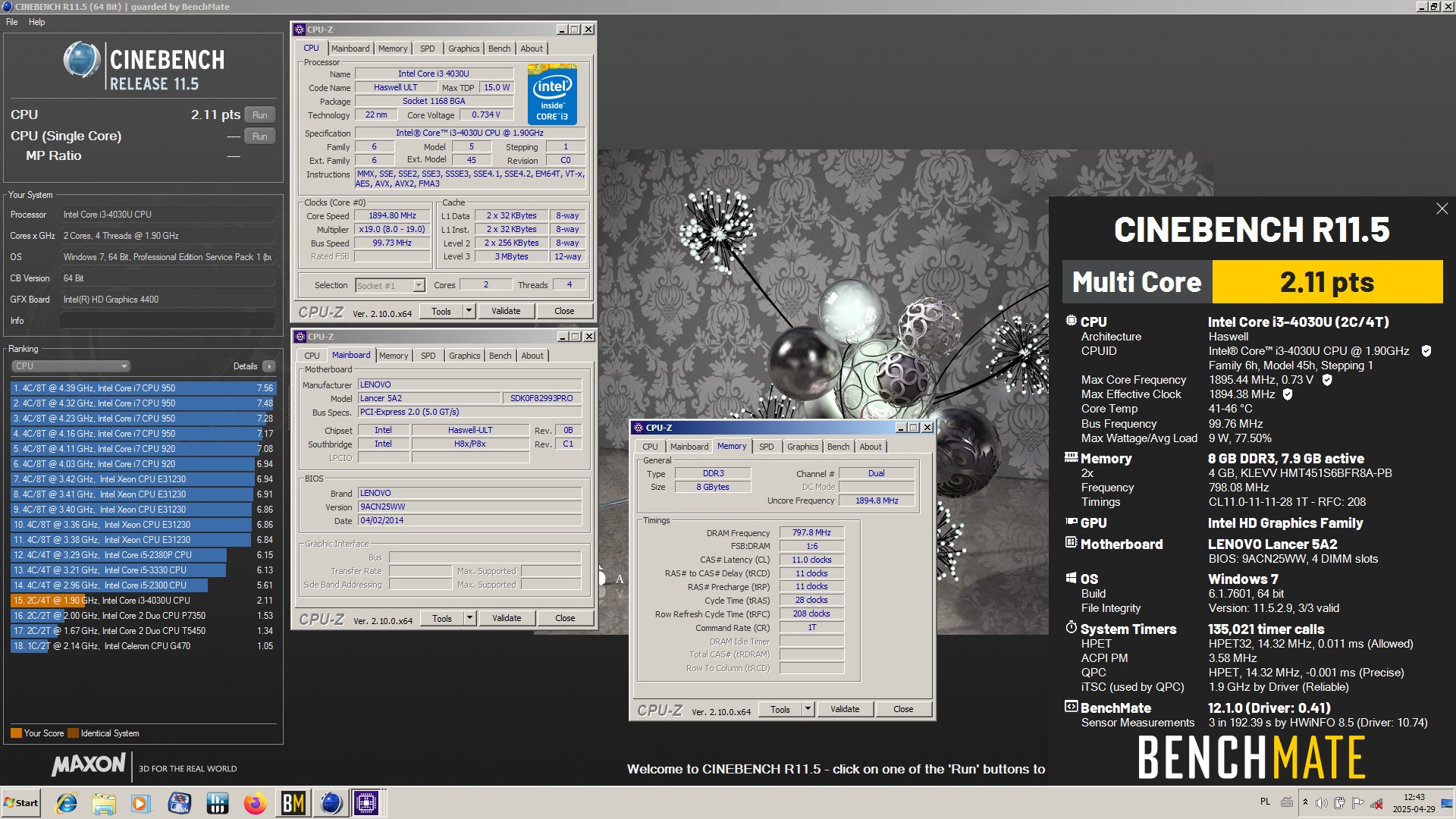Open Windows Explorer folder icon in taskbar
Image resolution: width=1456 pixels, height=819 pixels.
(104, 802)
